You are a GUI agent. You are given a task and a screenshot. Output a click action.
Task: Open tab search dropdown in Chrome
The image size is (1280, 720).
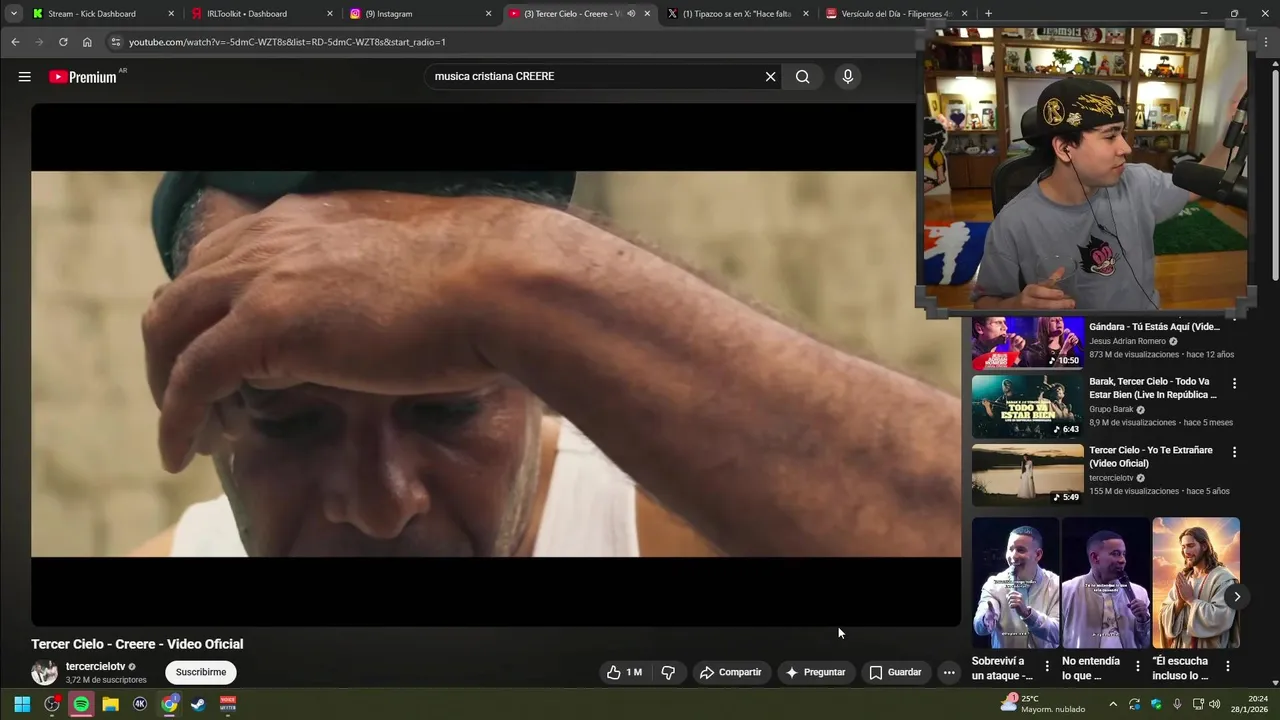(14, 14)
